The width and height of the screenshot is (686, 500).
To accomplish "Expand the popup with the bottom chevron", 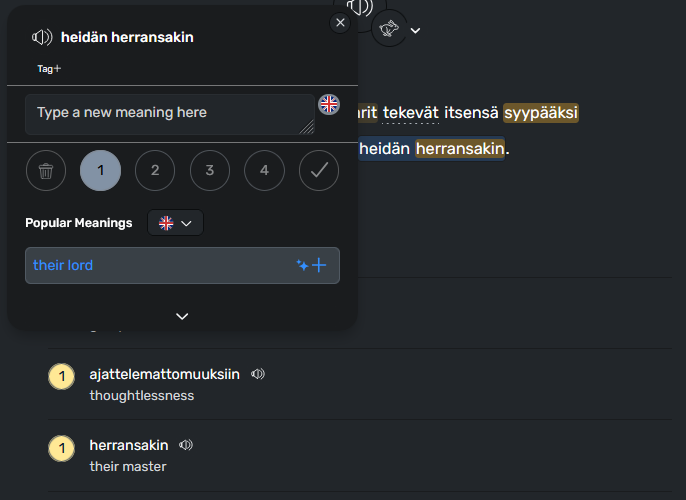I will coord(182,316).
